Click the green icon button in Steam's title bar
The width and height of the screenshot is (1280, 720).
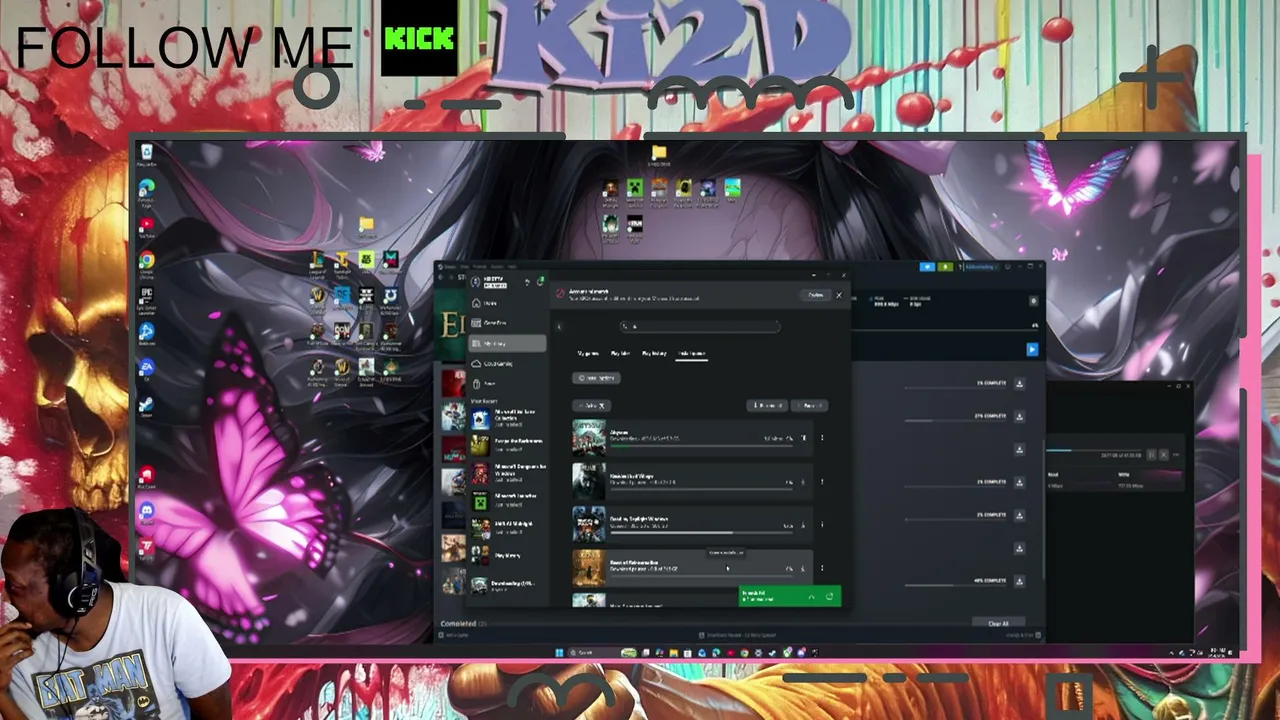click(x=945, y=267)
